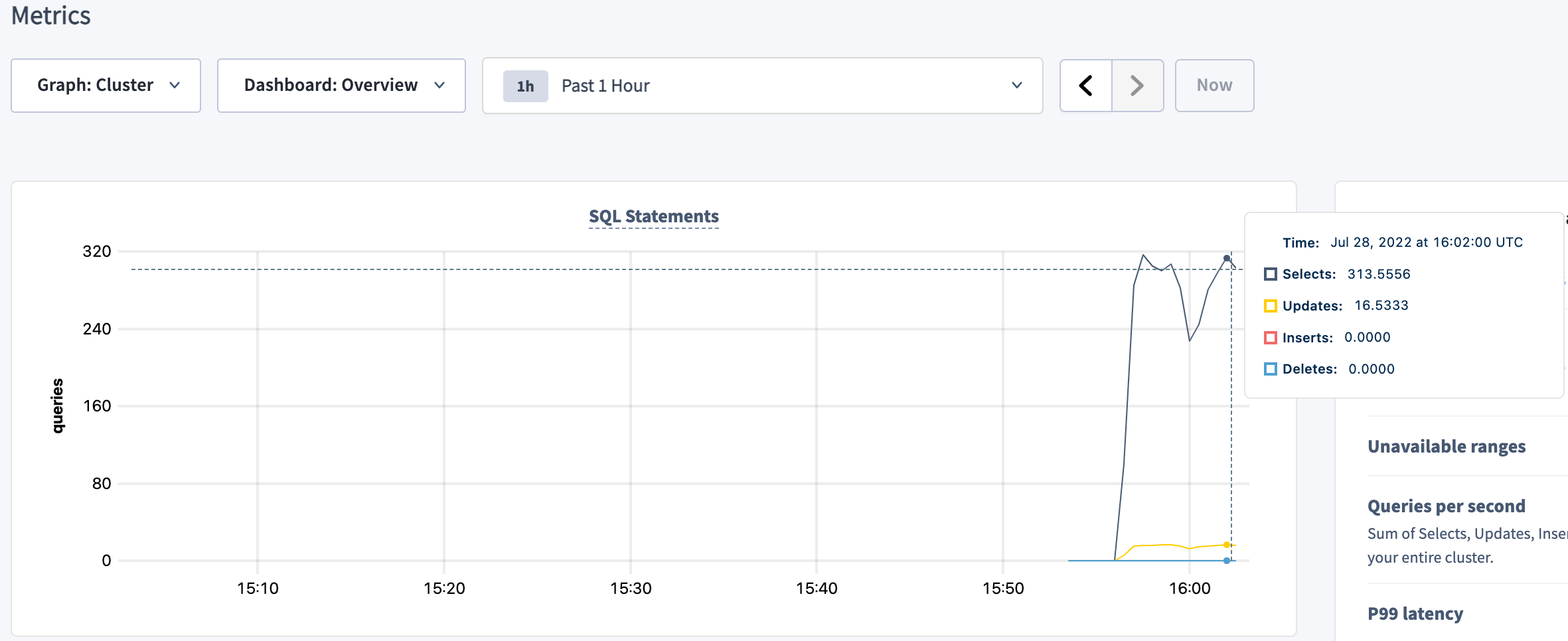Expand the Past 1 Hour time range dropdown
Image resolution: width=1568 pixels, height=641 pixels.
pos(763,86)
